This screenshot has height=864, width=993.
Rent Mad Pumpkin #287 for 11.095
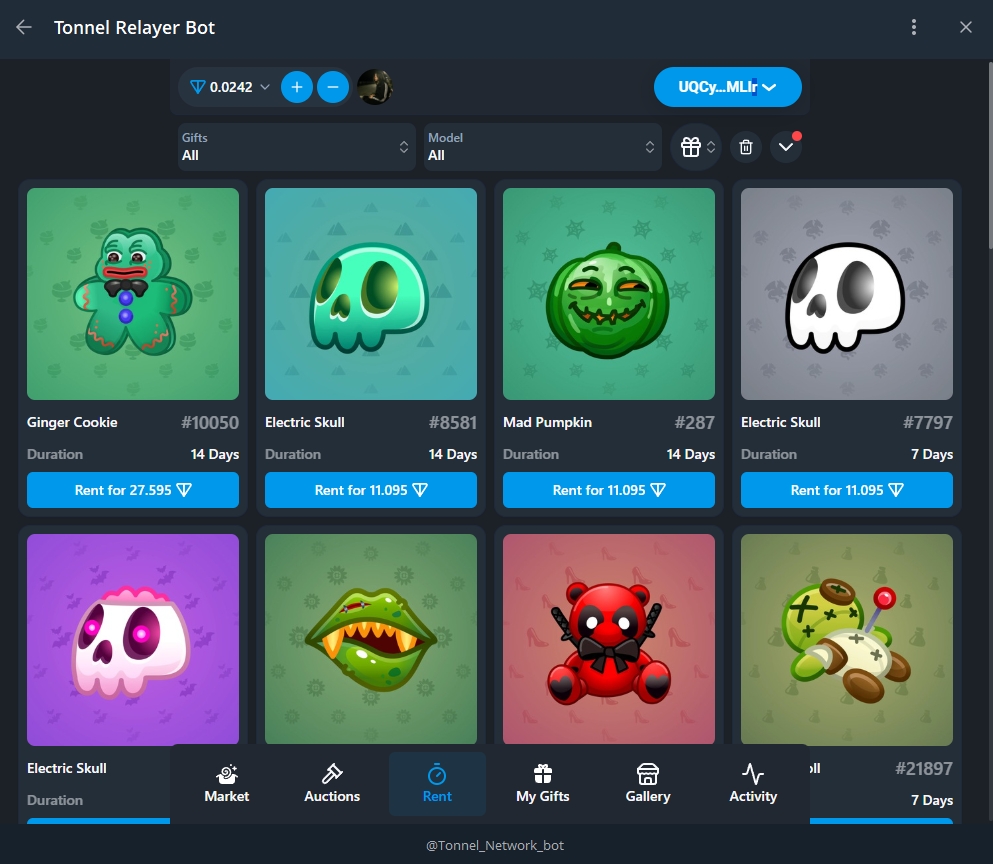(609, 490)
